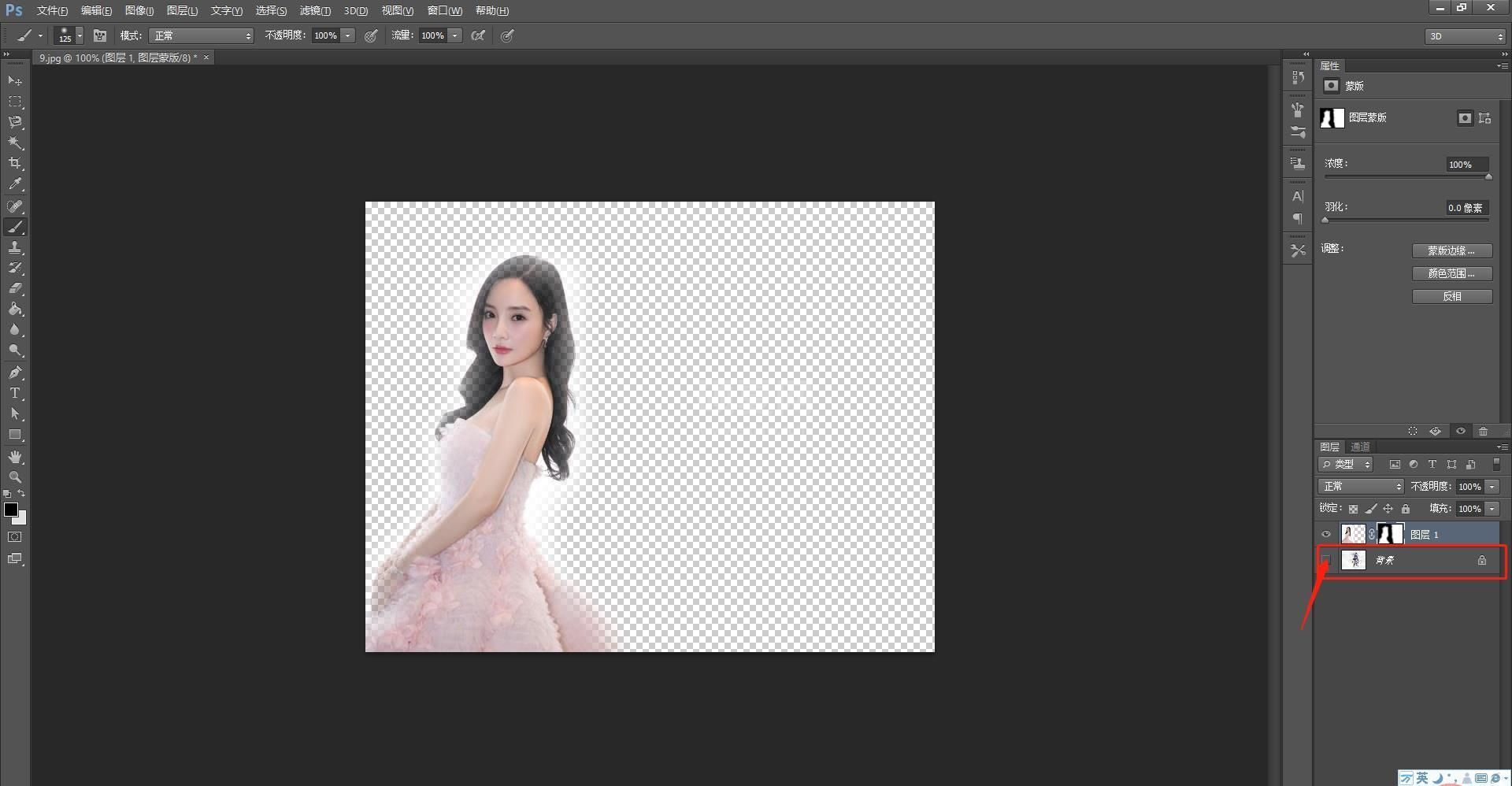Load selection from mask icon
This screenshot has width=1512, height=786.
(x=1413, y=431)
